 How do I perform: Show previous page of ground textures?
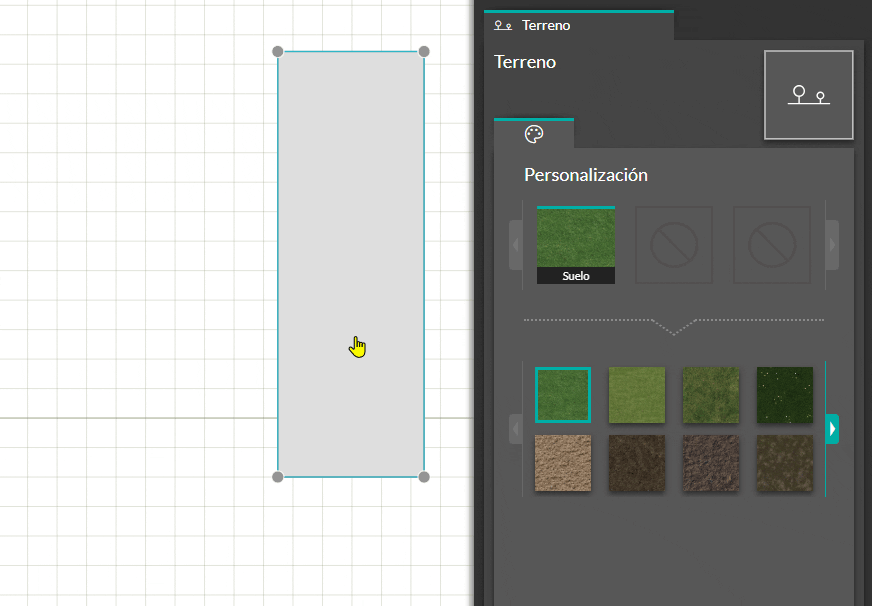coord(516,429)
